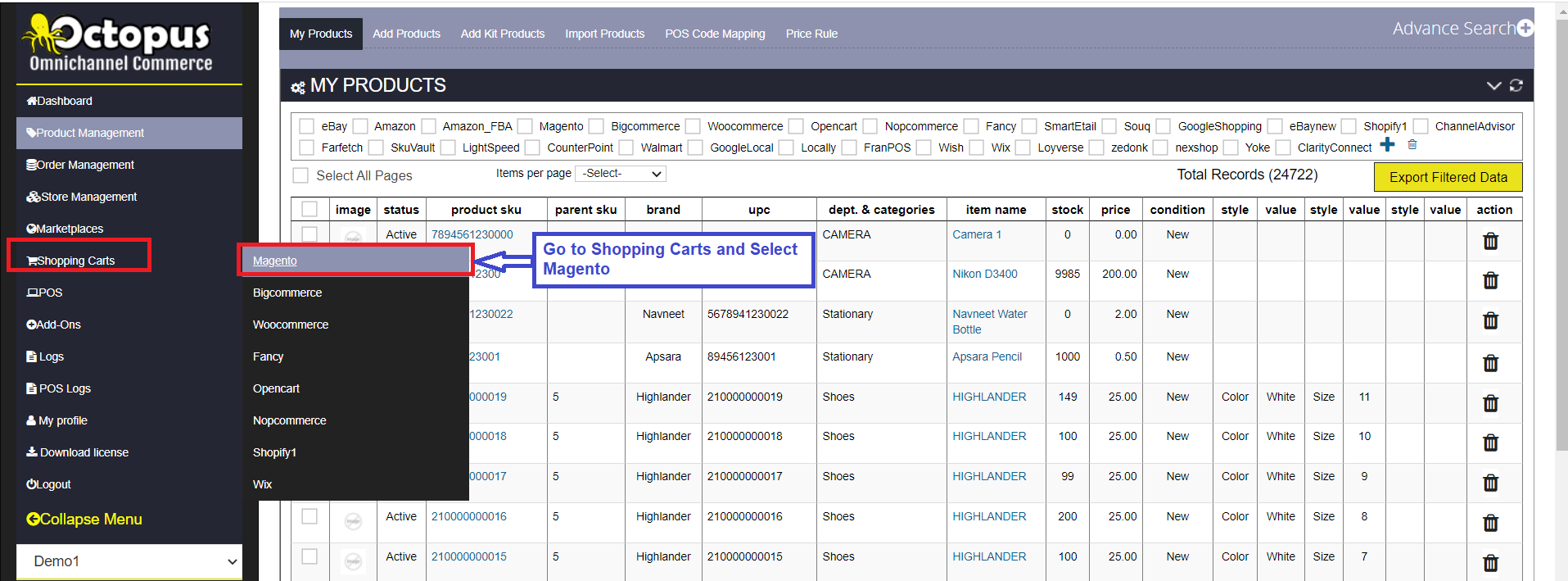The image size is (1568, 581).
Task: Click small trash icon beside channel filters
Action: click(x=1412, y=145)
